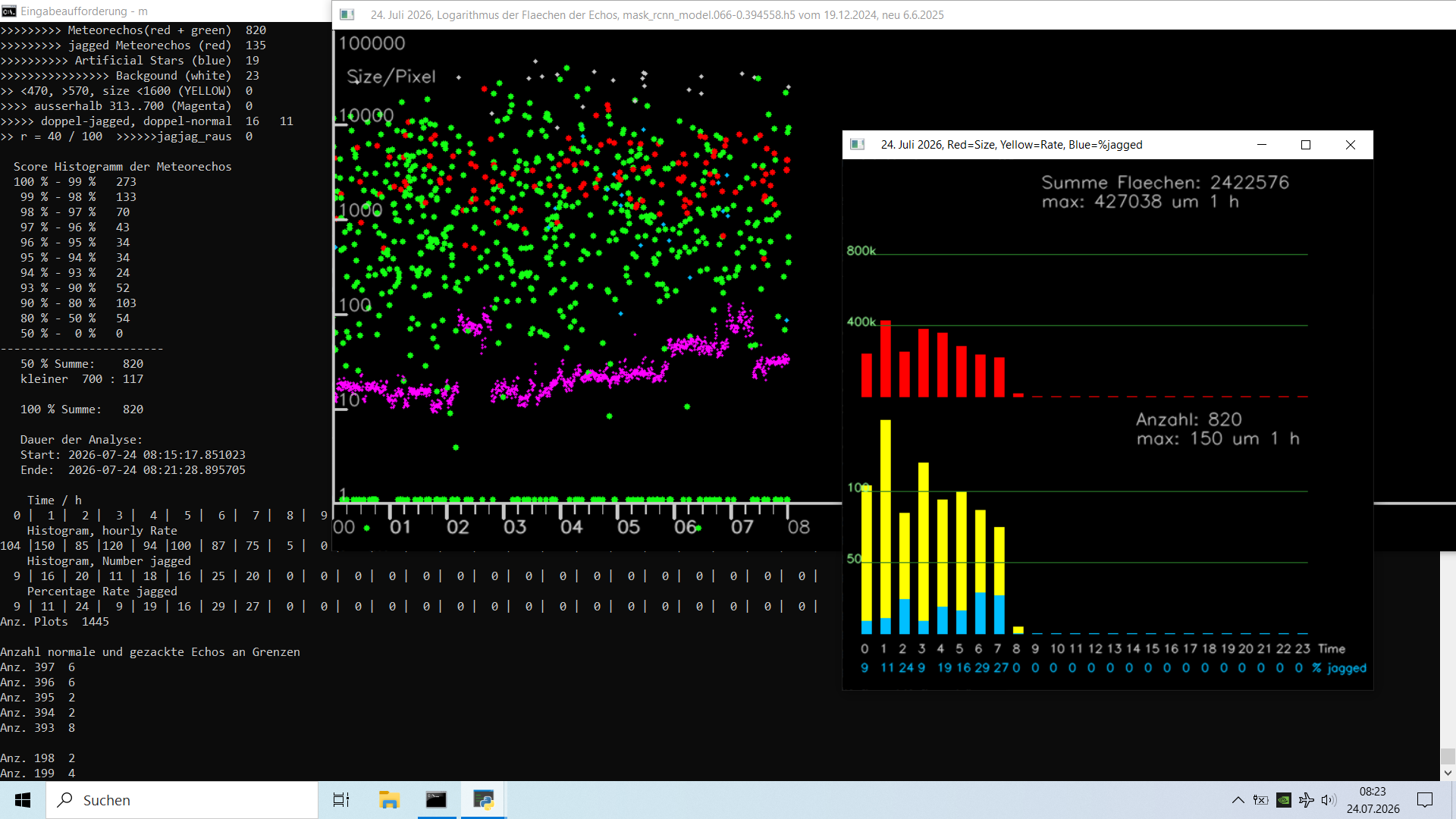Click the '100000' y-axis label in scatter plot
Image resolution: width=1456 pixels, height=819 pixels.
pos(372,43)
